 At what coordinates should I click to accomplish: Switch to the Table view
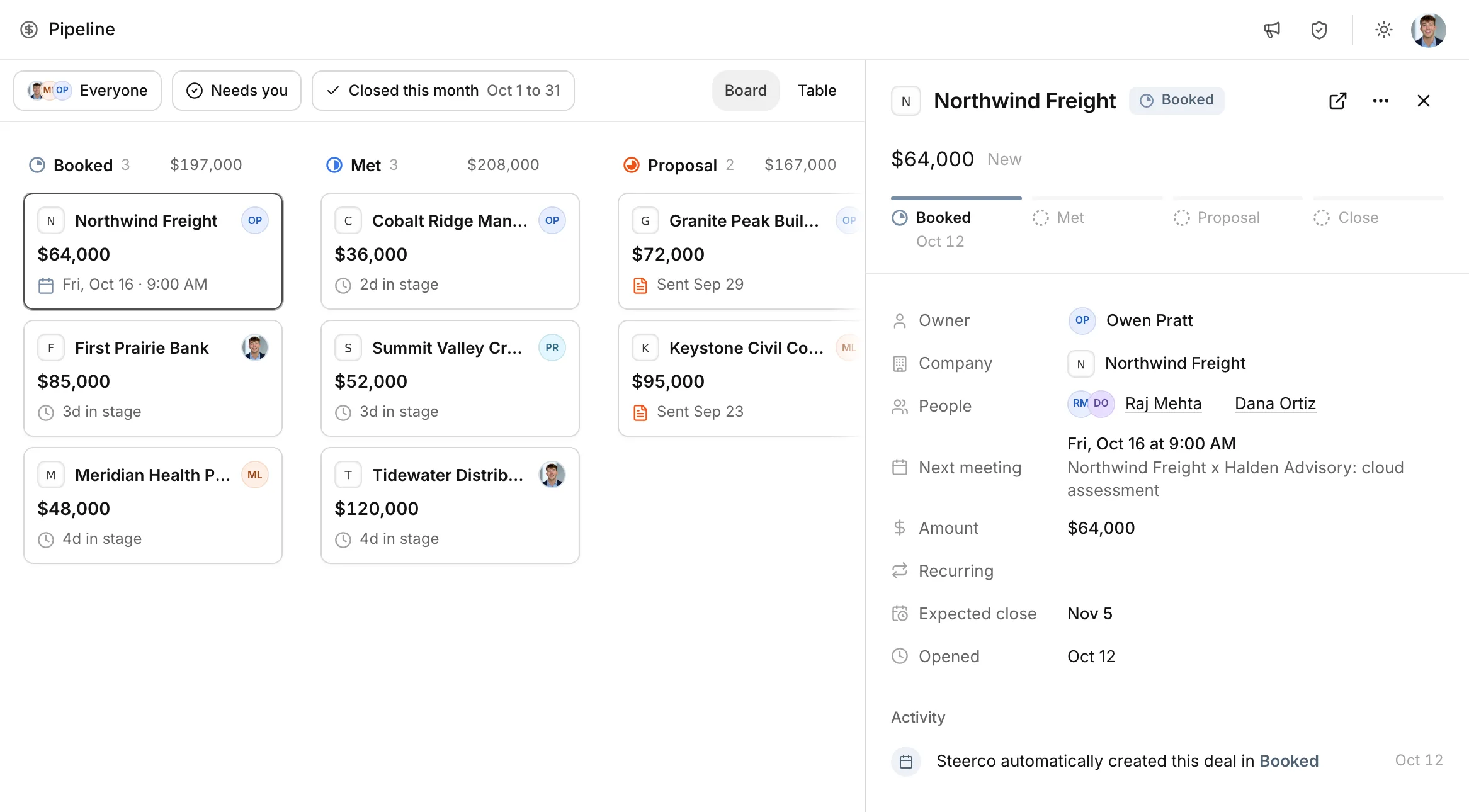[817, 91]
